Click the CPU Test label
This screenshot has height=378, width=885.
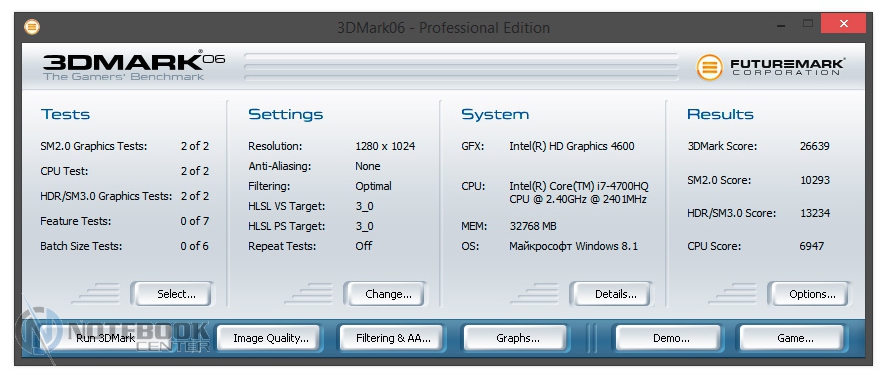point(64,171)
